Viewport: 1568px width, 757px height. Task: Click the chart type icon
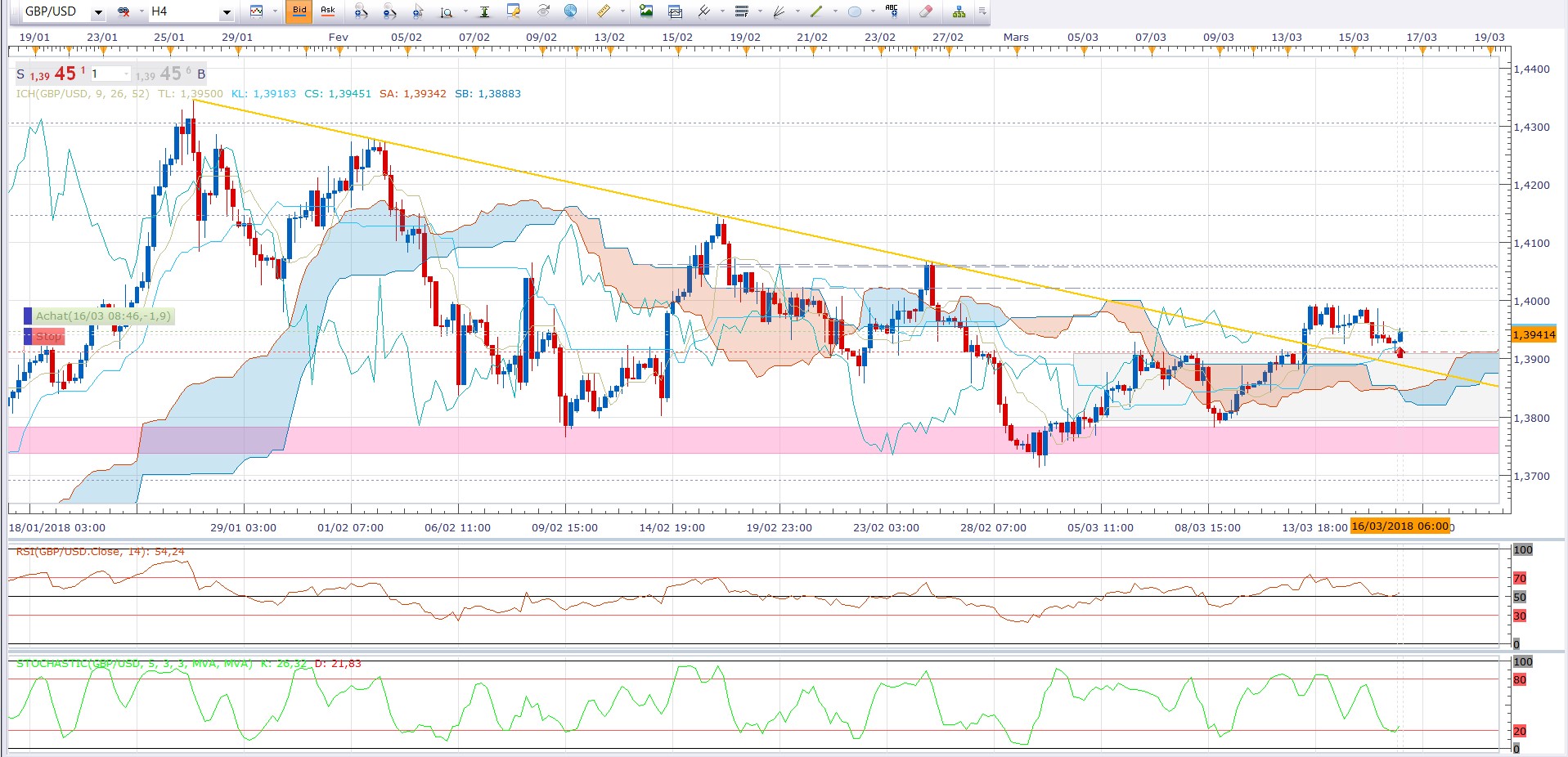[x=257, y=11]
